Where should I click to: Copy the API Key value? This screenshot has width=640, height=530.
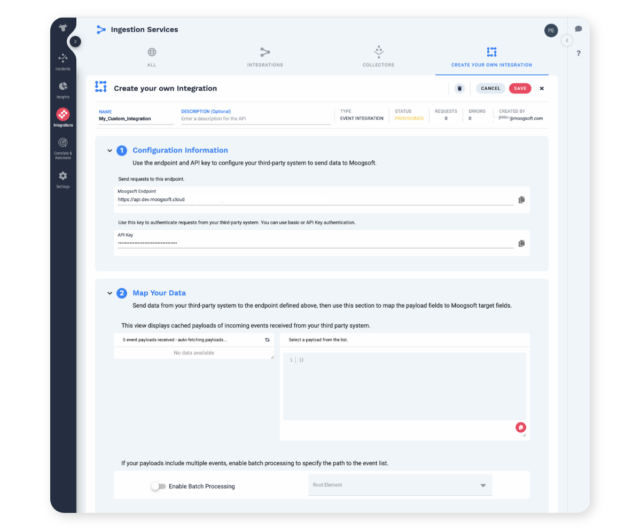tap(521, 243)
